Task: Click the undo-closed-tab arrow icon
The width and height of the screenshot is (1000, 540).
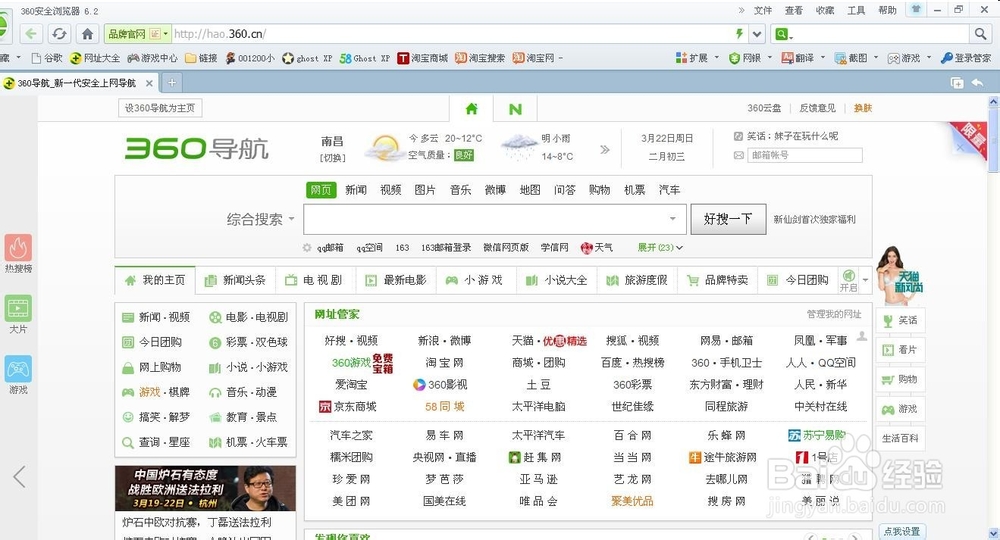Action: point(977,82)
